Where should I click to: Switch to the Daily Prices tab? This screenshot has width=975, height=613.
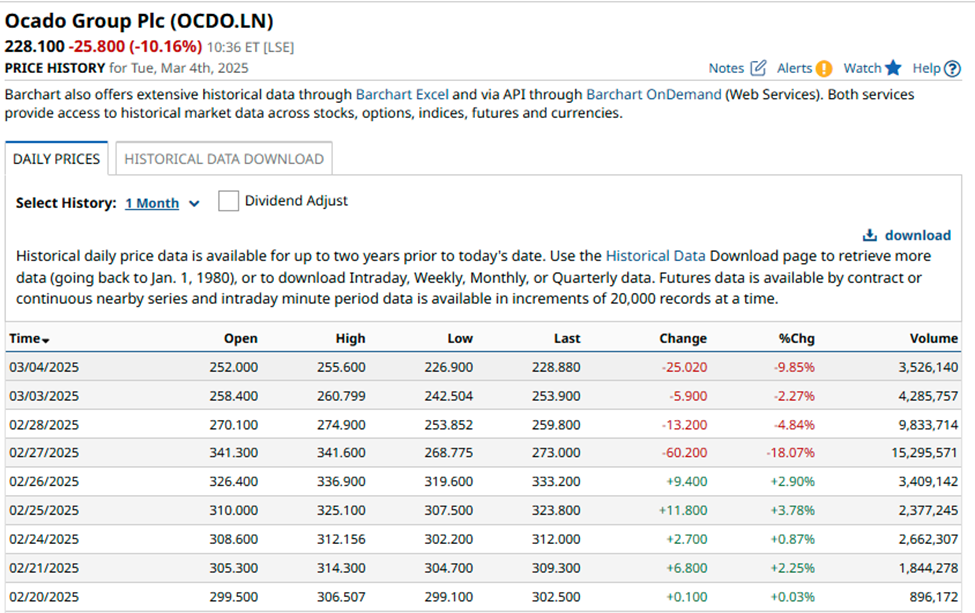56,159
